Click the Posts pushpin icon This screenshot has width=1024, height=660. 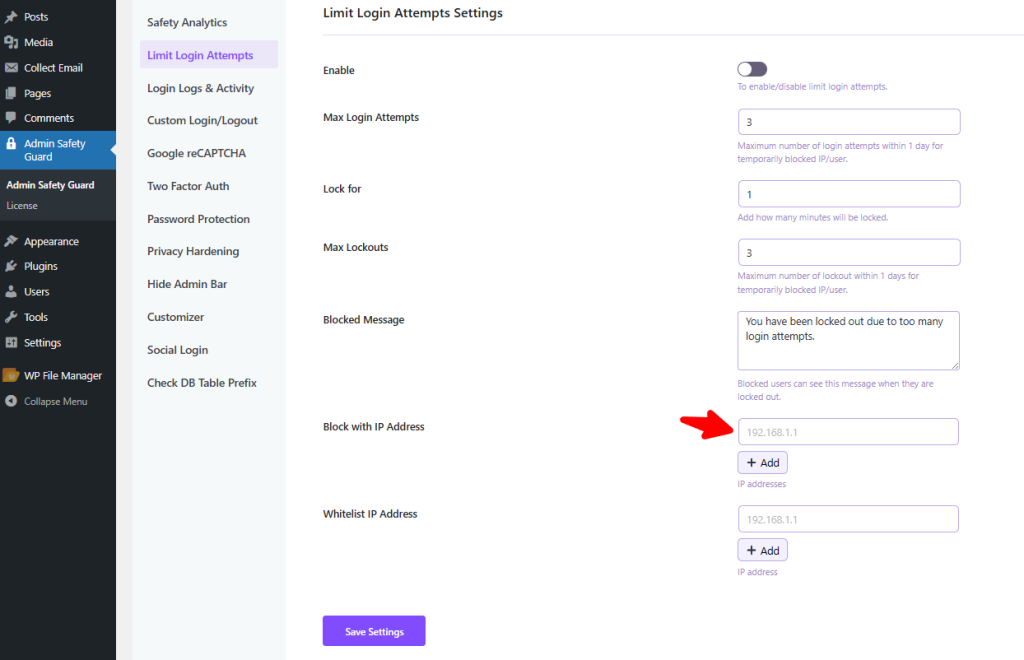(11, 17)
